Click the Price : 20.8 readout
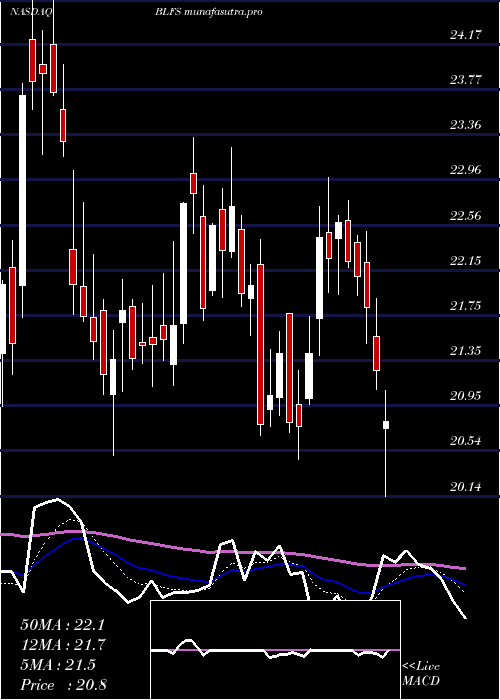This screenshot has width=500, height=700. click(63, 685)
